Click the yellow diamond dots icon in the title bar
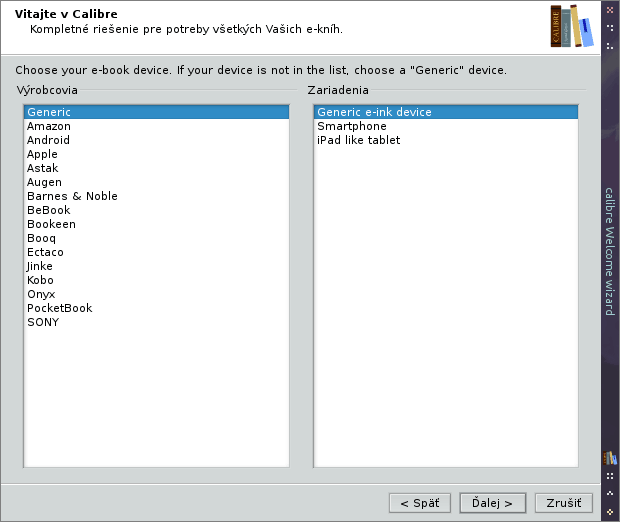The width and height of the screenshot is (620, 522). [x=610, y=512]
